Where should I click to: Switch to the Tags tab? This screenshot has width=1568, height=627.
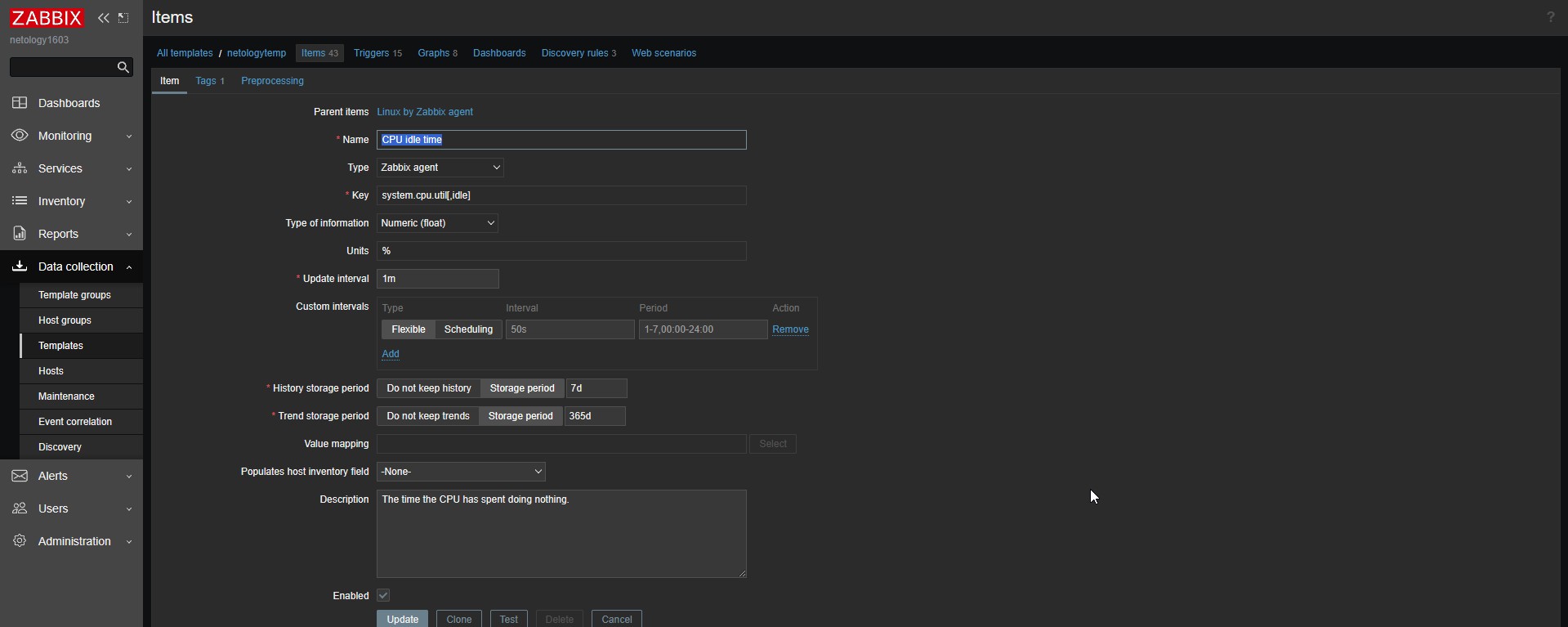(x=210, y=81)
